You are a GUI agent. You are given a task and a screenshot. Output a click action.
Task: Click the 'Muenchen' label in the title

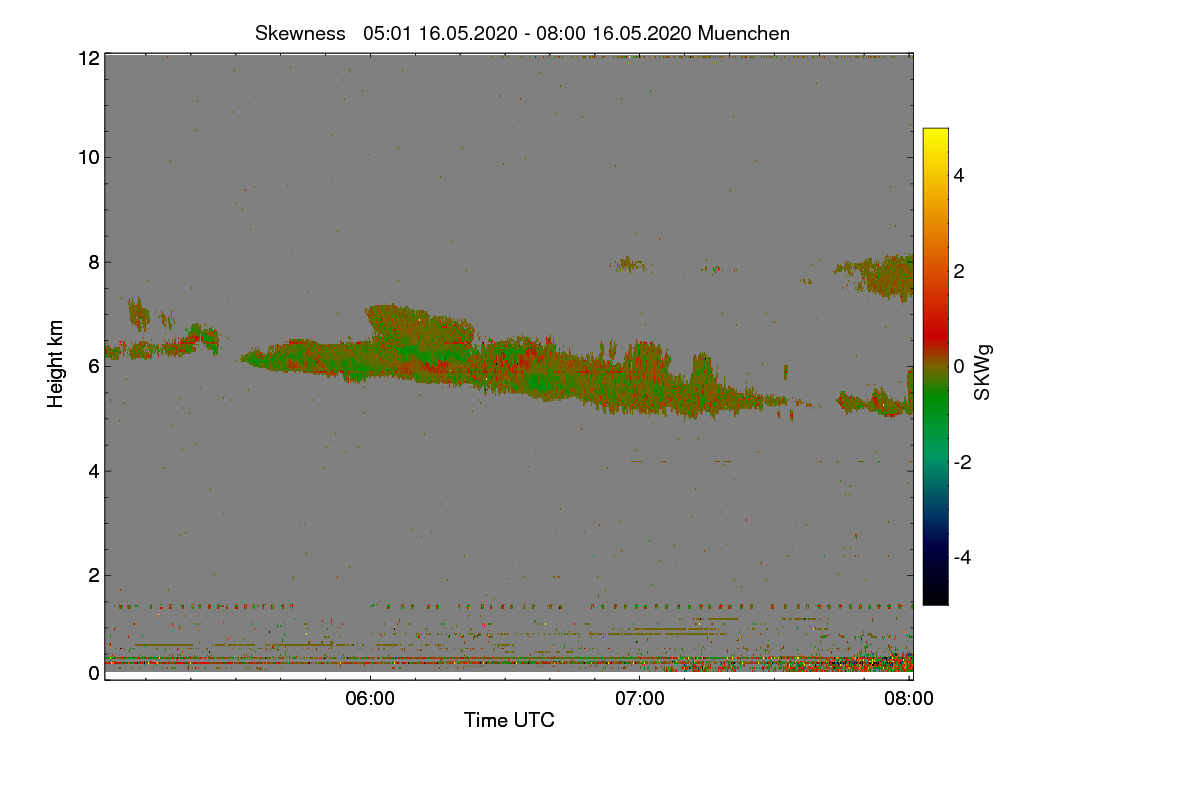[744, 33]
